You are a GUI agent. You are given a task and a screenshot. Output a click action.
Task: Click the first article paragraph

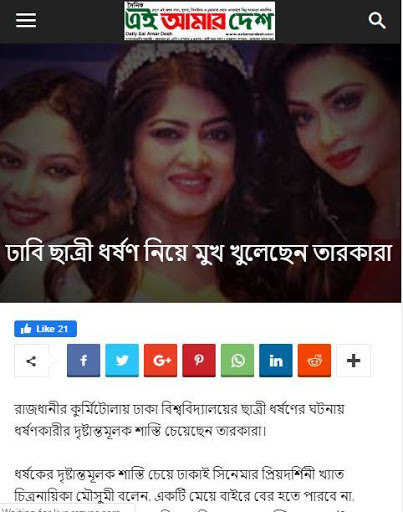[x=179, y=420]
